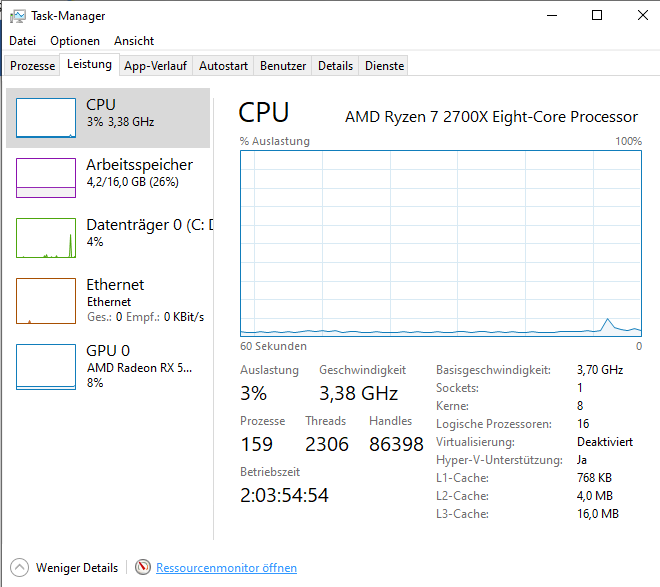
Task: Switch to the App-Verlauf tab
Action: 155,66
